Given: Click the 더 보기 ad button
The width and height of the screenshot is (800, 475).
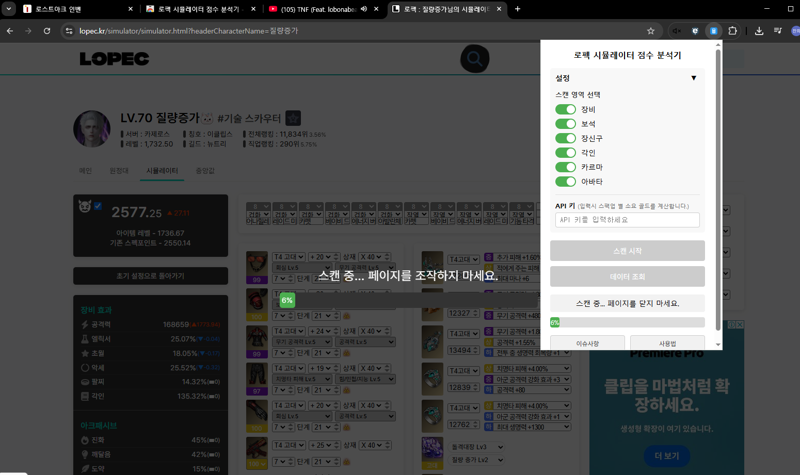Looking at the screenshot, I should pos(666,456).
